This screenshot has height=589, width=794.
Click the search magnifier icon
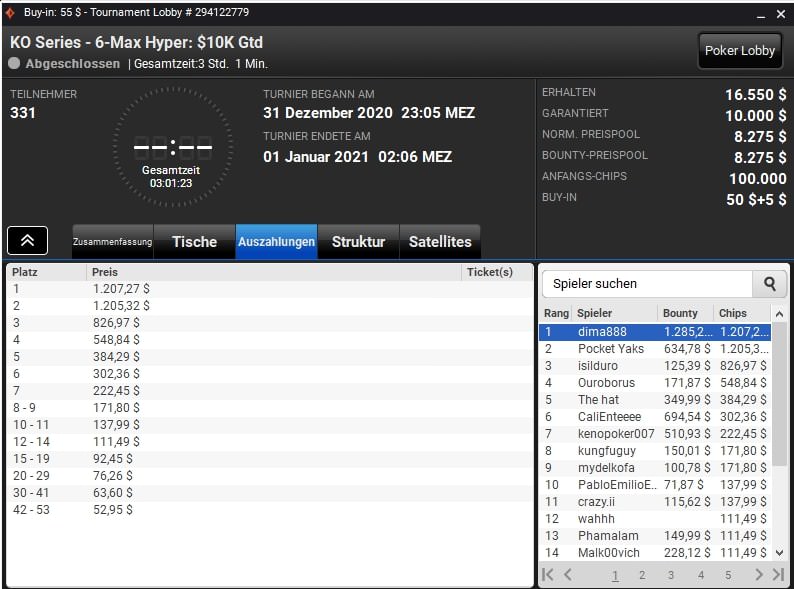pos(769,284)
